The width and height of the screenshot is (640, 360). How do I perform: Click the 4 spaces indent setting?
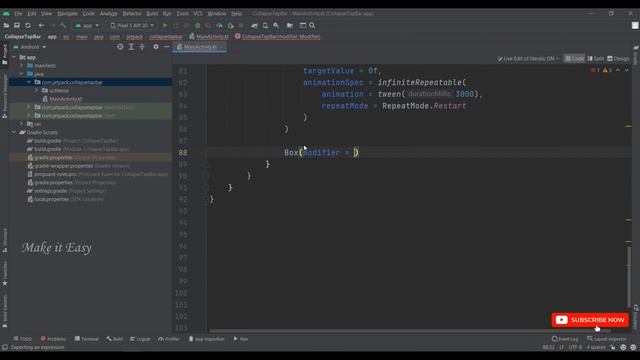[596, 347]
